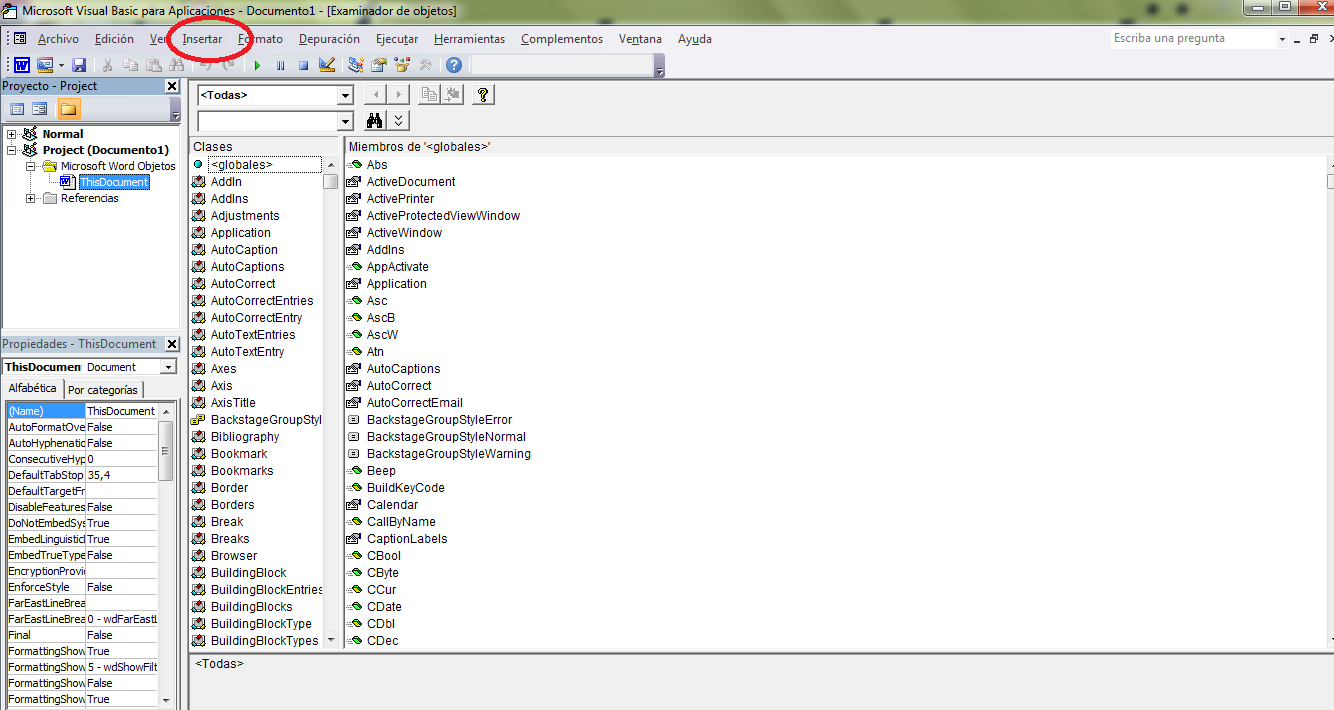
Task: Open the Complementos menu
Action: click(562, 39)
